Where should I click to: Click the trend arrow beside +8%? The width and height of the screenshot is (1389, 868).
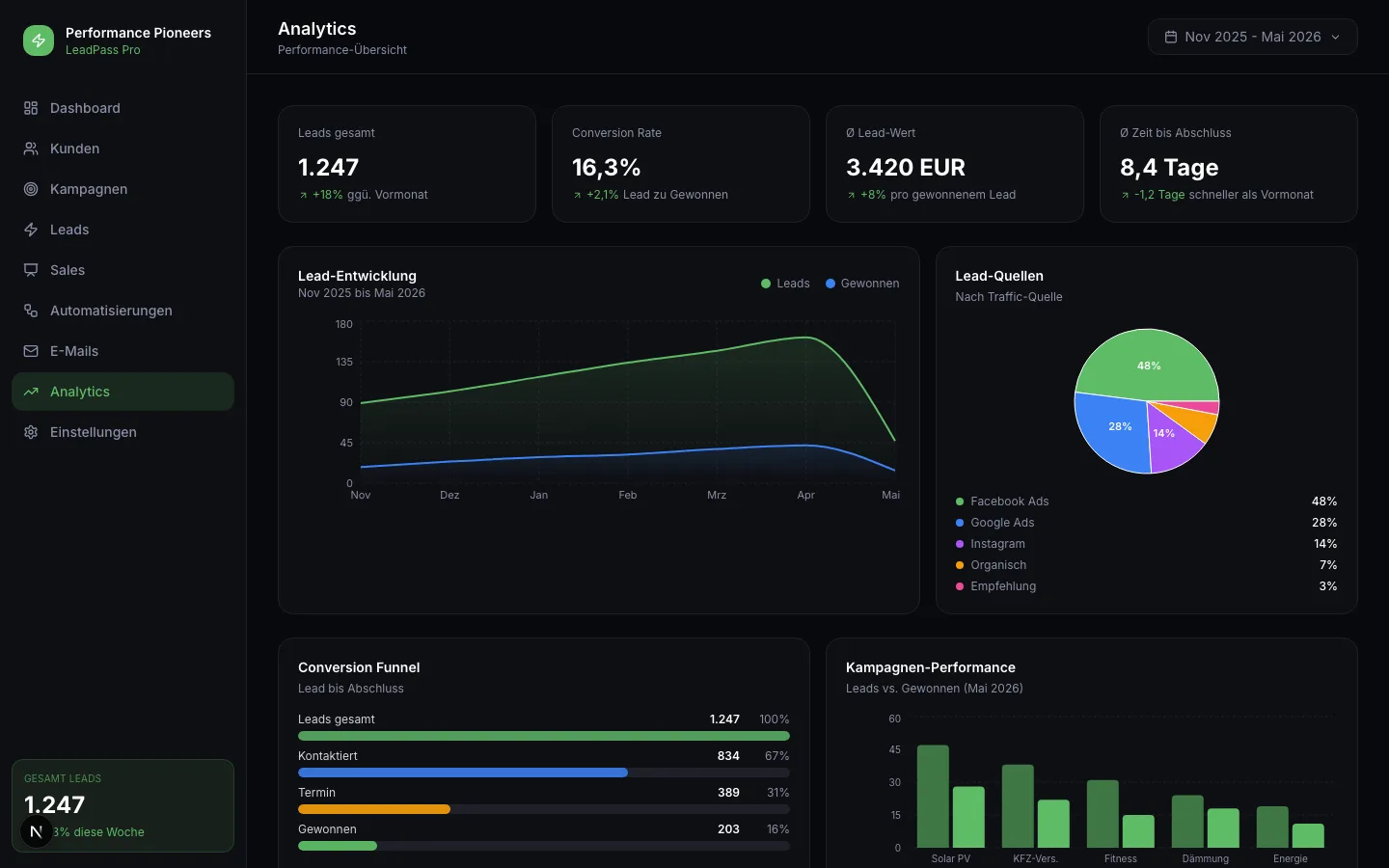point(851,195)
